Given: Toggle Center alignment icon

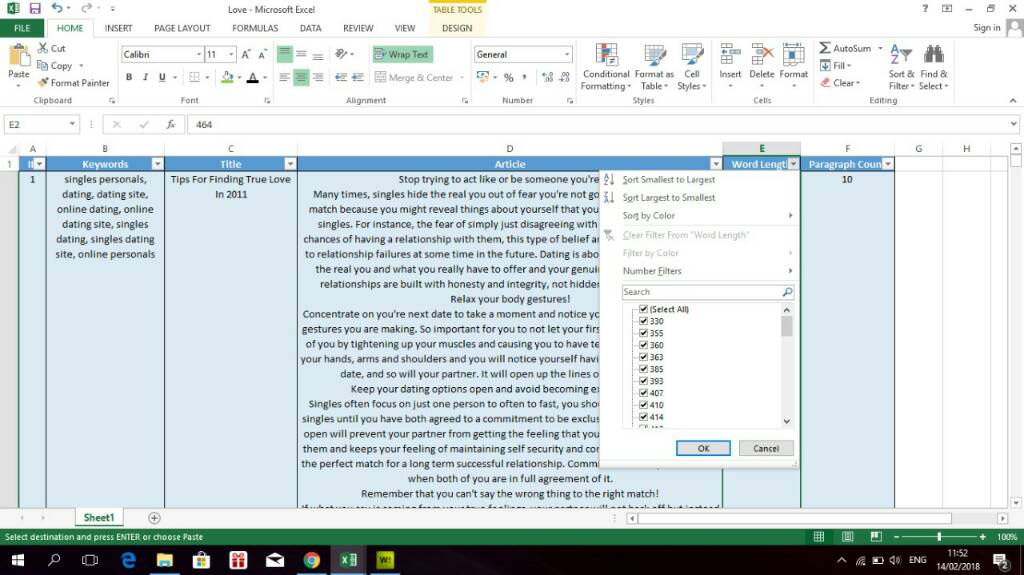Looking at the screenshot, I should [301, 77].
